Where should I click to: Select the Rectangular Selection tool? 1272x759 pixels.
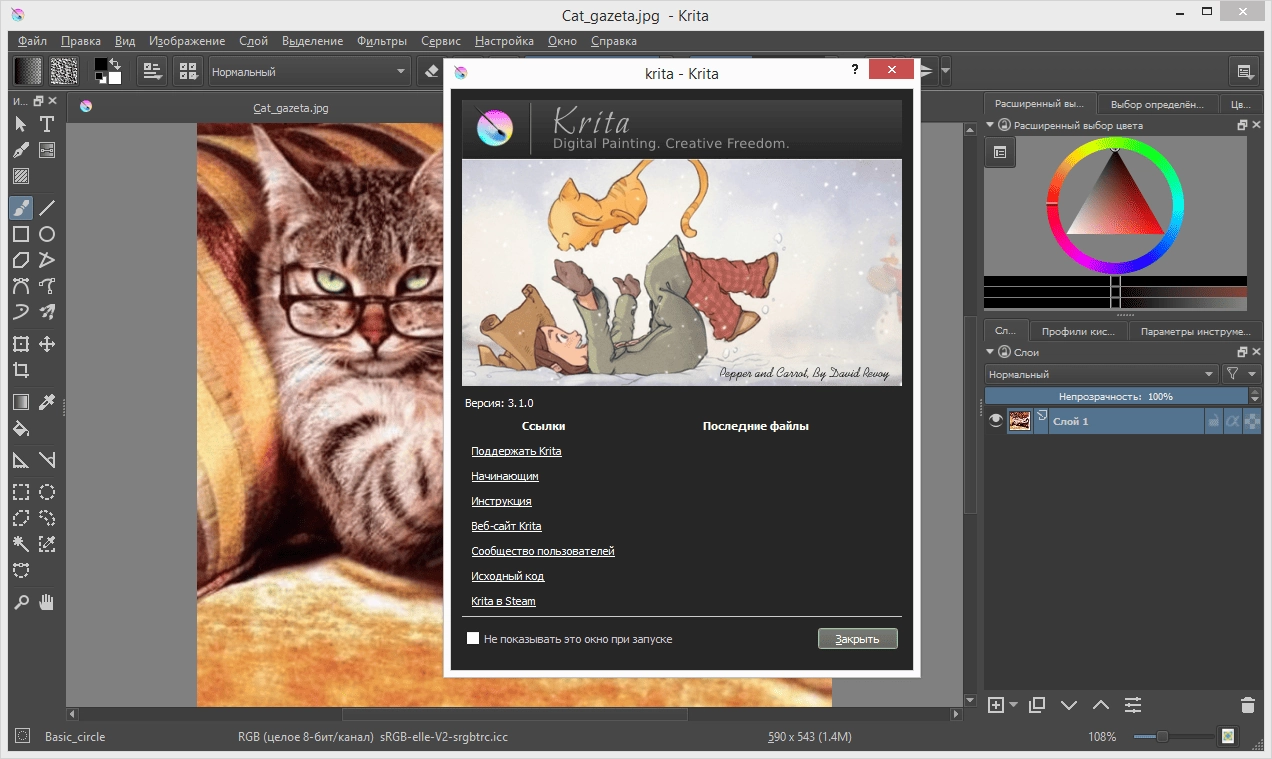coord(20,492)
